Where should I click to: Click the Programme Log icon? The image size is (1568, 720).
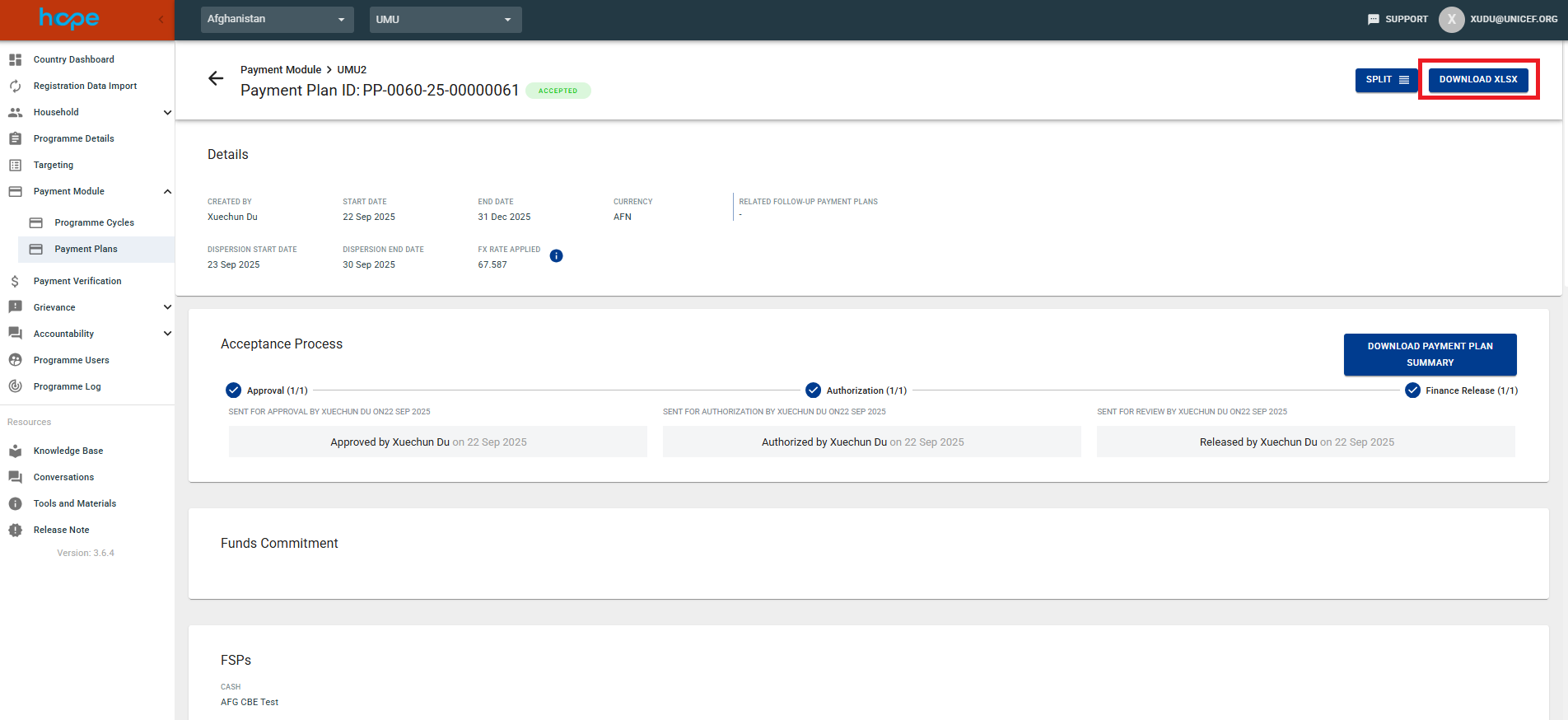[15, 386]
